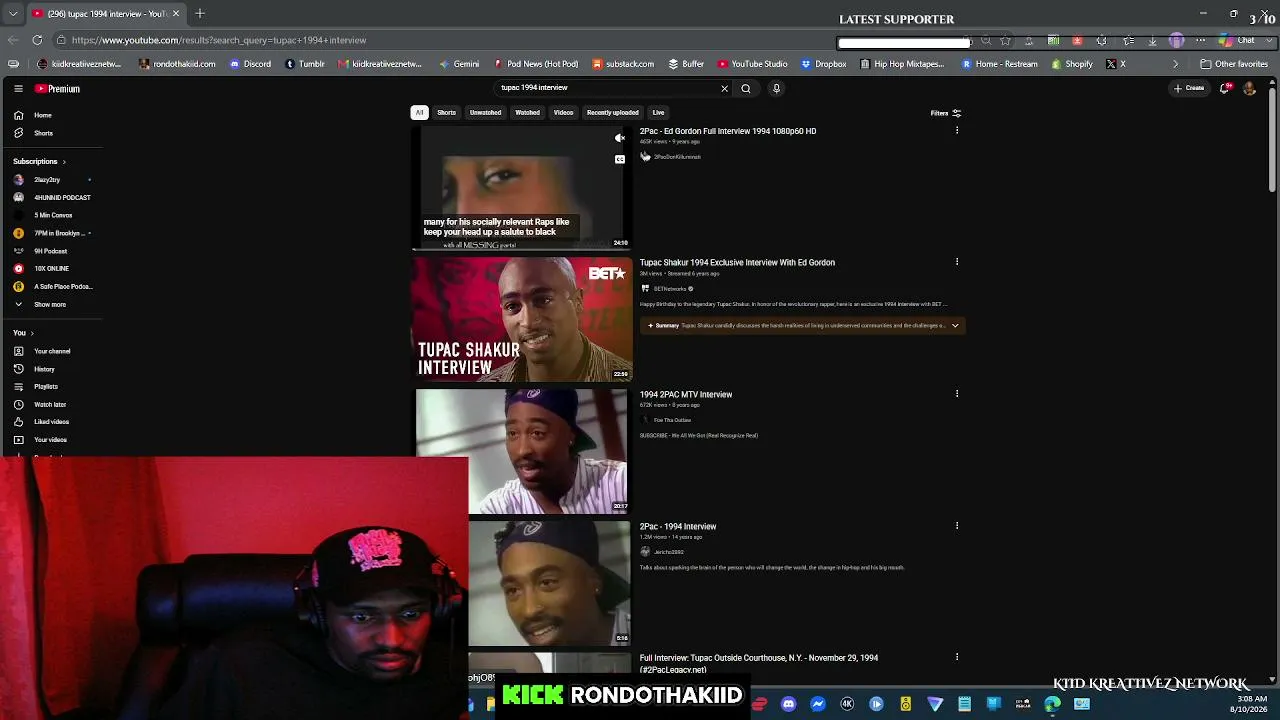Expand the You section

click(23, 333)
